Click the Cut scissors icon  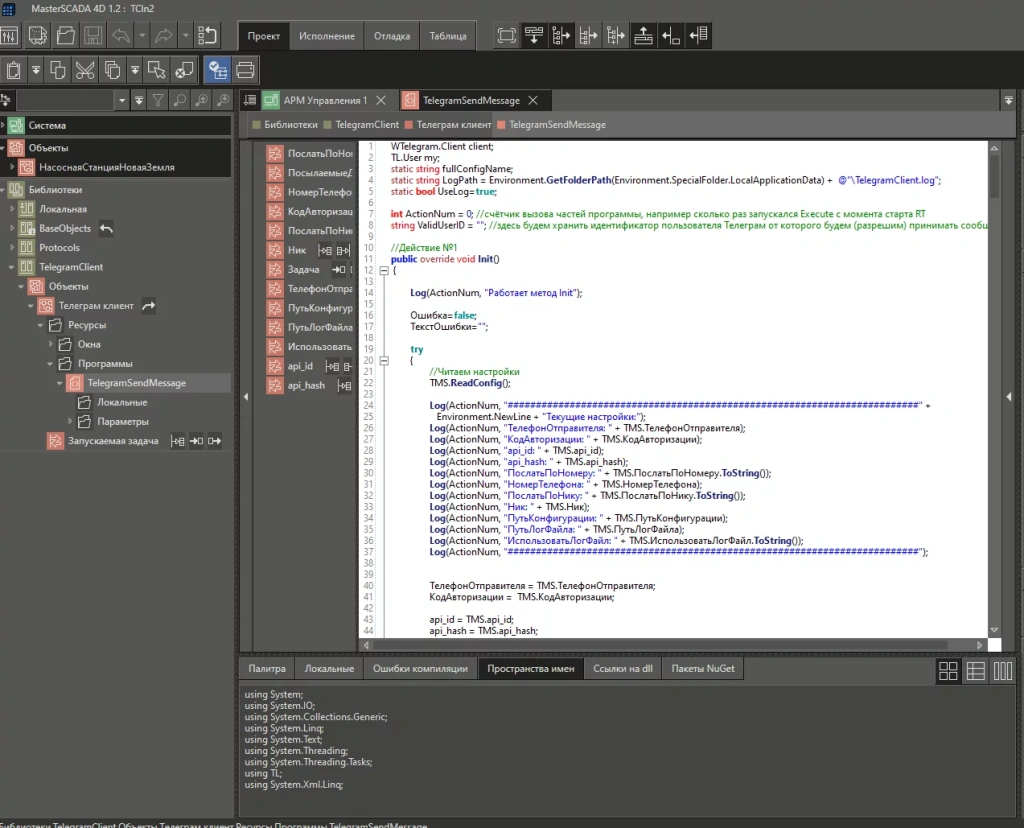click(85, 70)
